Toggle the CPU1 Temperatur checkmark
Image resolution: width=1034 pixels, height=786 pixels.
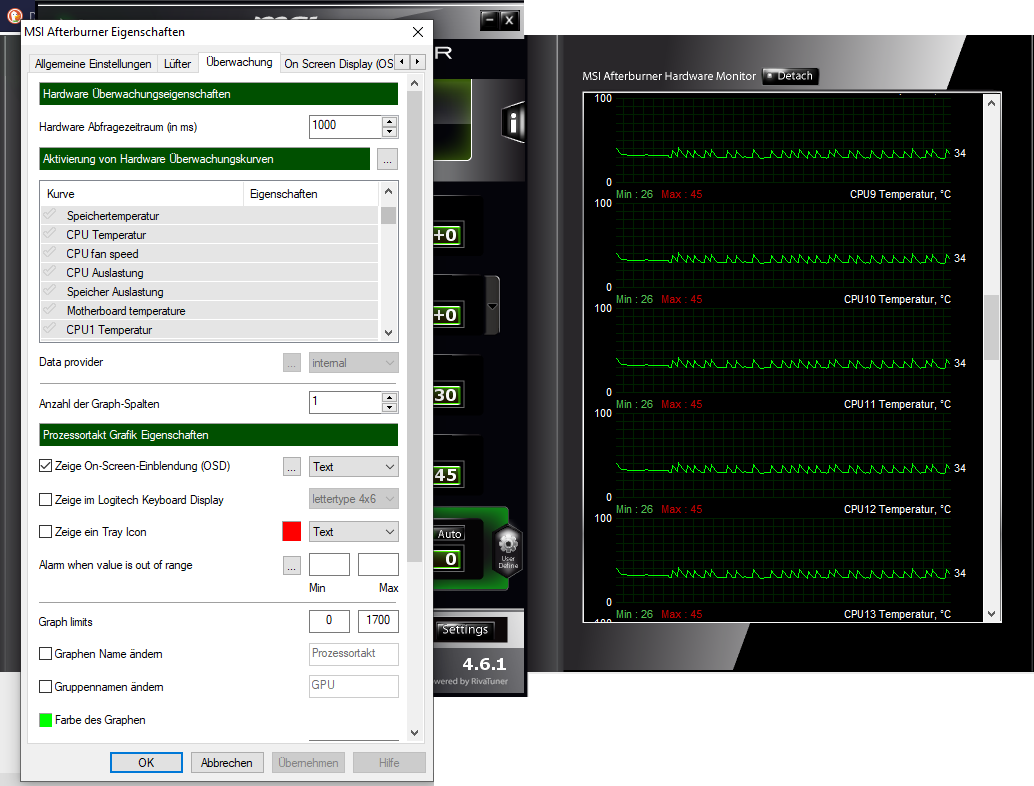(x=49, y=329)
